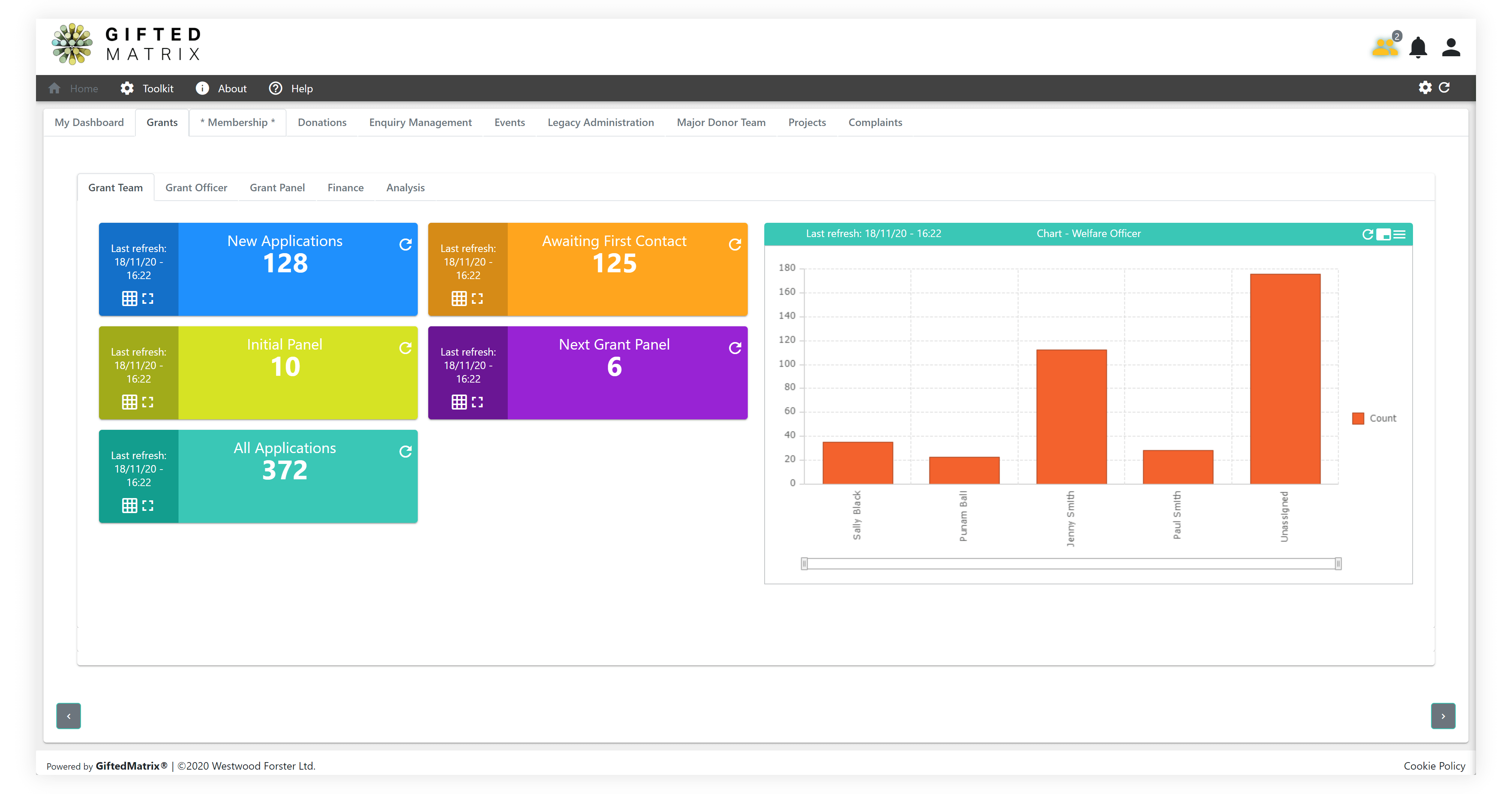Open the yellow team users icon
The height and width of the screenshot is (794, 1512).
coord(1384,47)
